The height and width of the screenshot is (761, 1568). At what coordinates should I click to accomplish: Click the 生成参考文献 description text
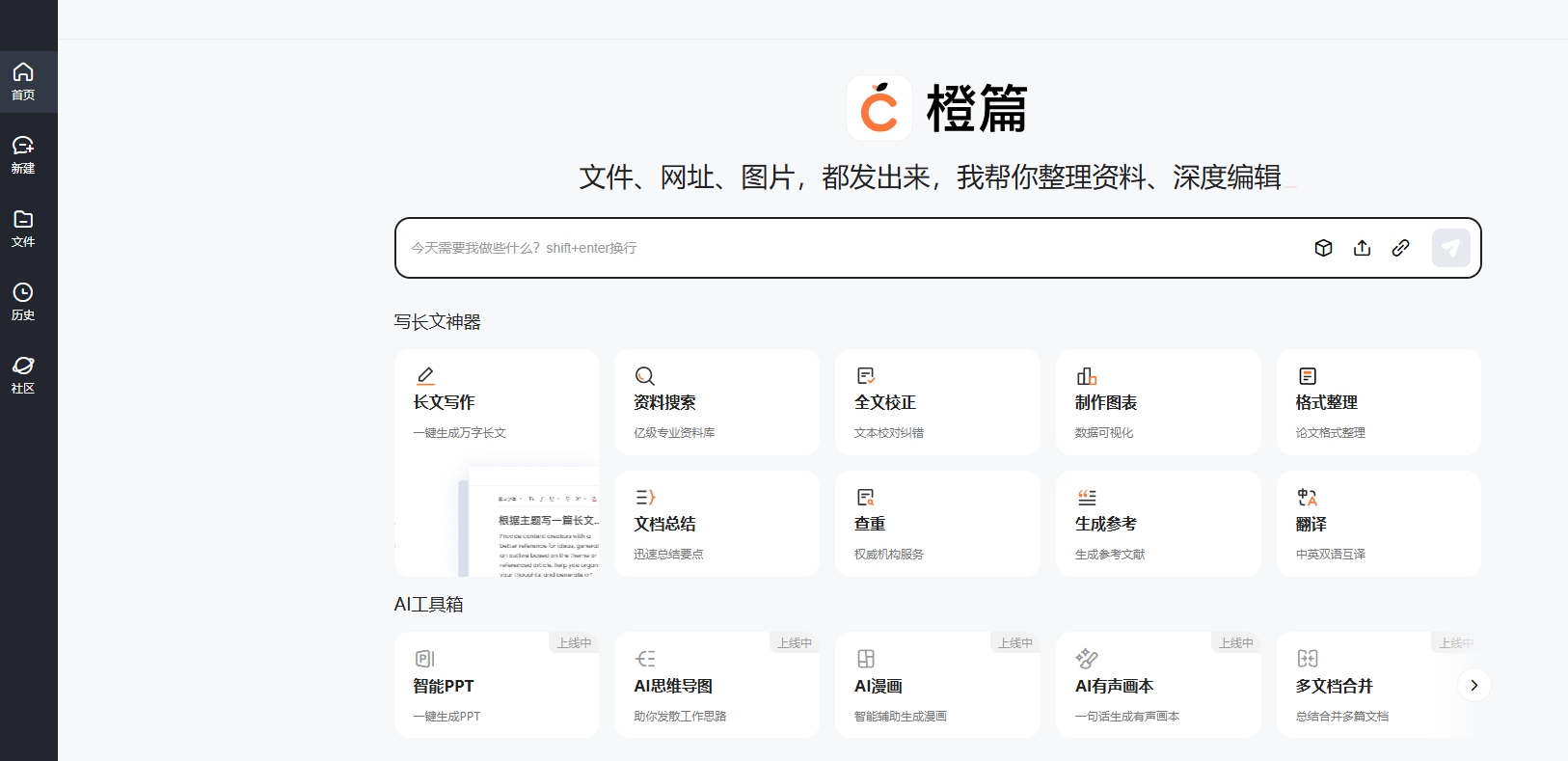click(x=1110, y=555)
